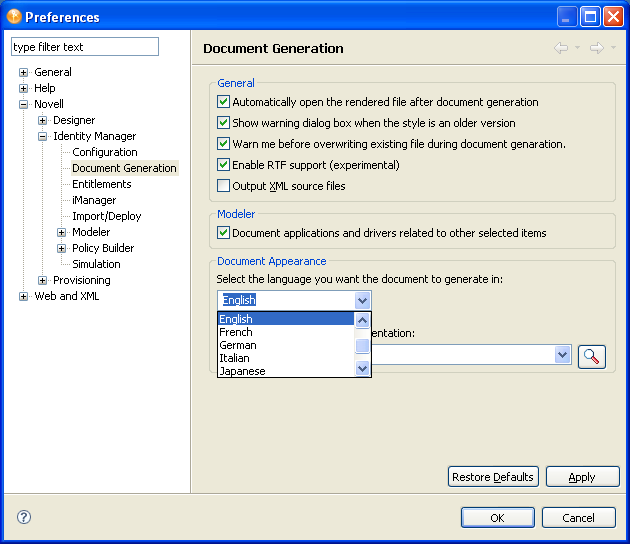
Task: Uncheck Warn me before overwriting checkbox
Action: (x=224, y=144)
